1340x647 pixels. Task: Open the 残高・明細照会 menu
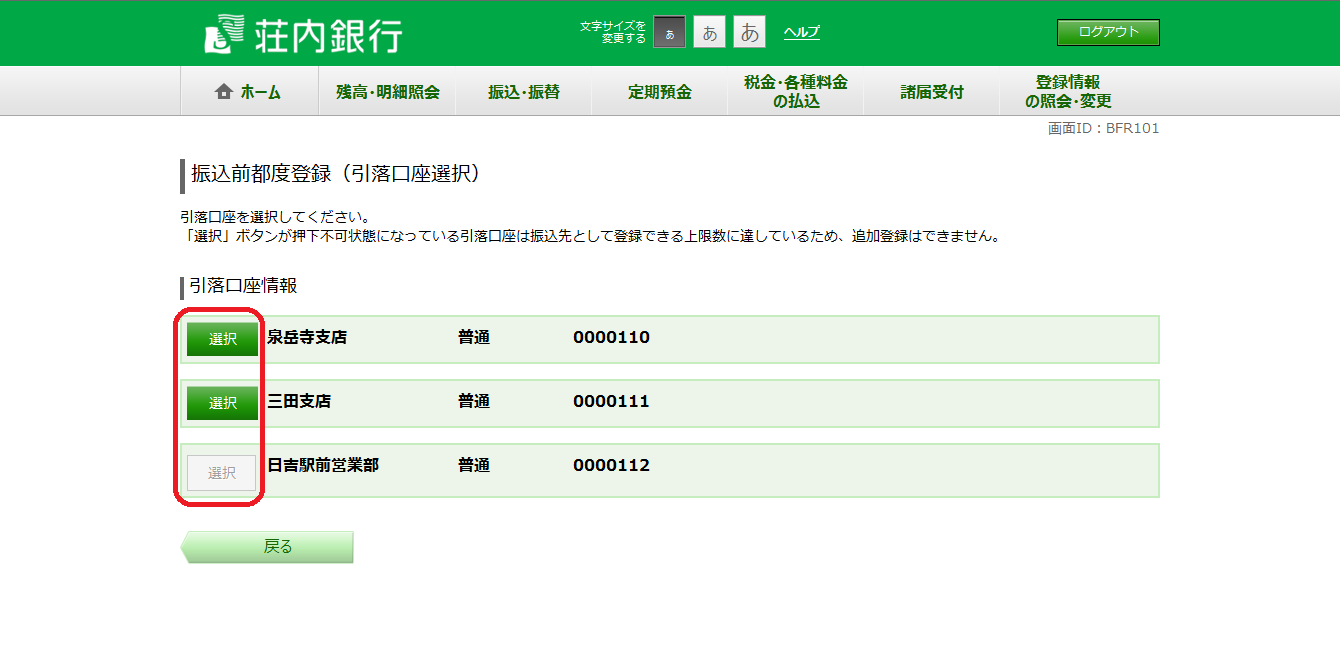[x=387, y=92]
